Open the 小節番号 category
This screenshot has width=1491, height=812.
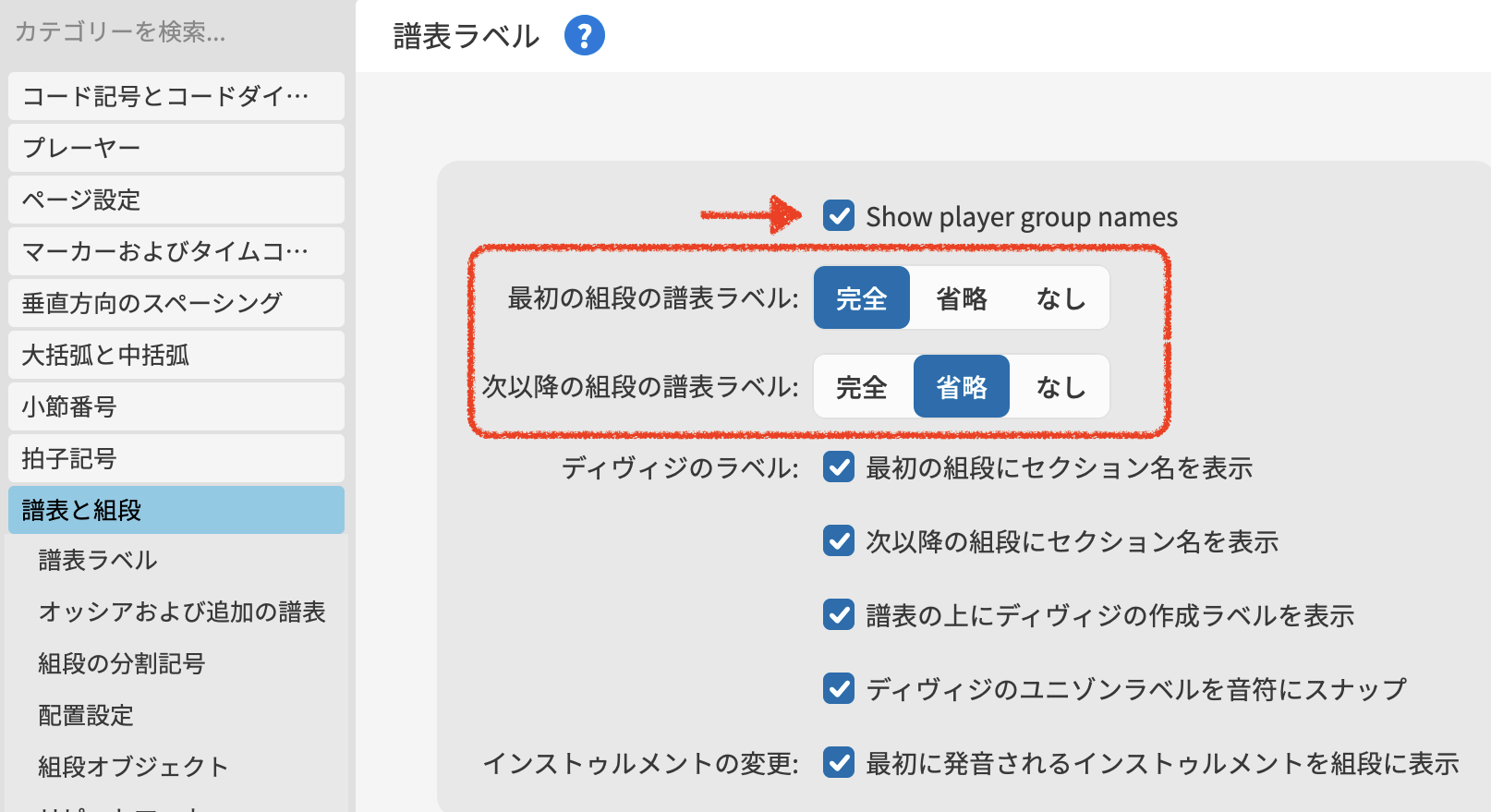(x=176, y=406)
